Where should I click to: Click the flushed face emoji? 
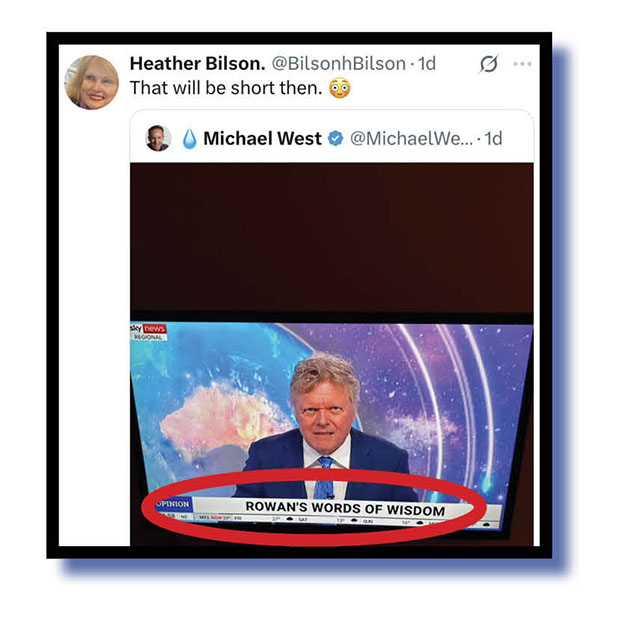tap(339, 88)
